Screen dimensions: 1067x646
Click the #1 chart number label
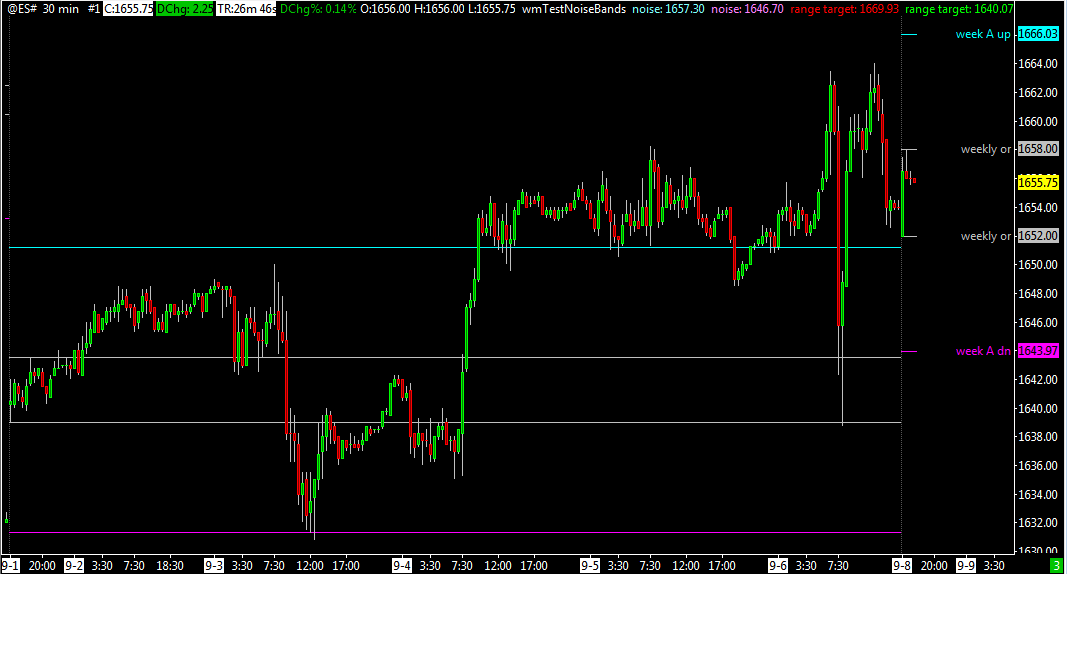[x=94, y=9]
